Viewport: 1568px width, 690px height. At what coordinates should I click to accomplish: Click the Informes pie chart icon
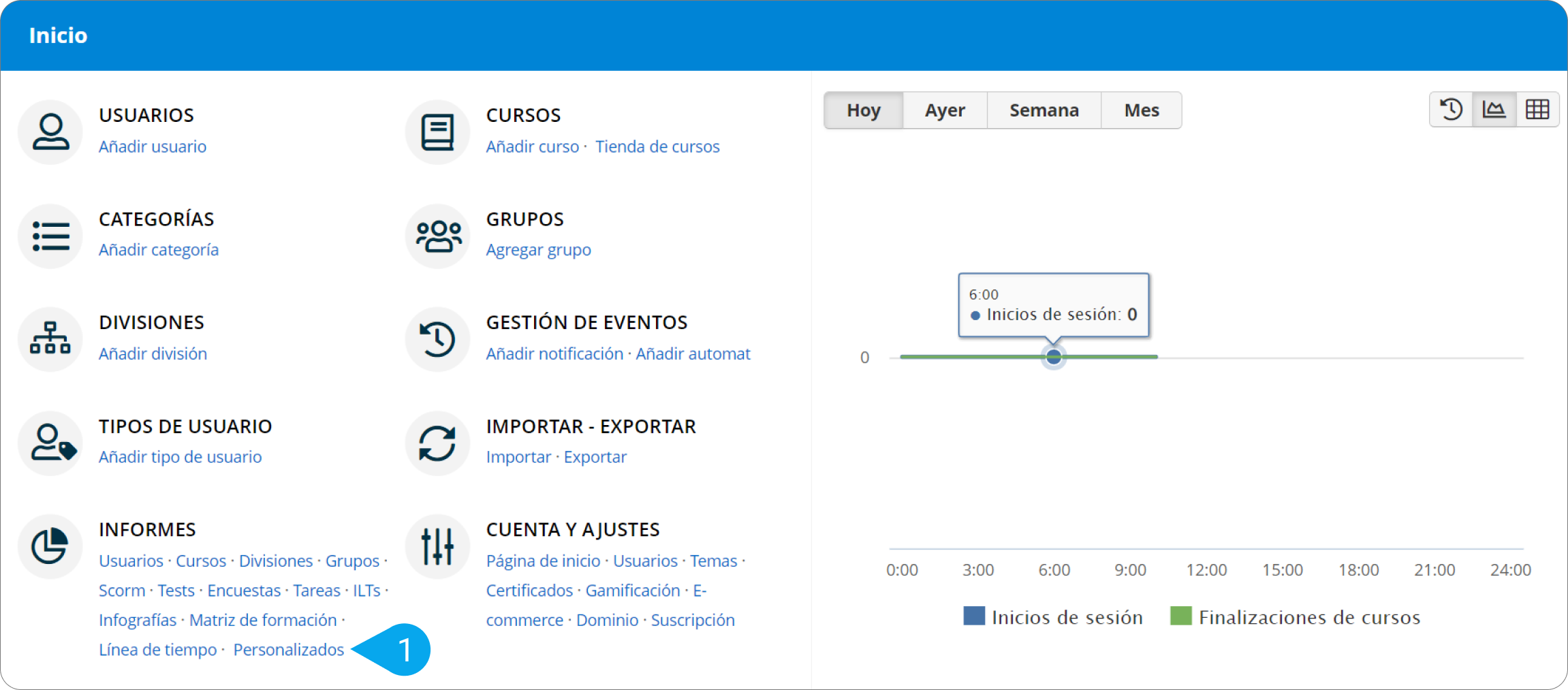coord(50,546)
